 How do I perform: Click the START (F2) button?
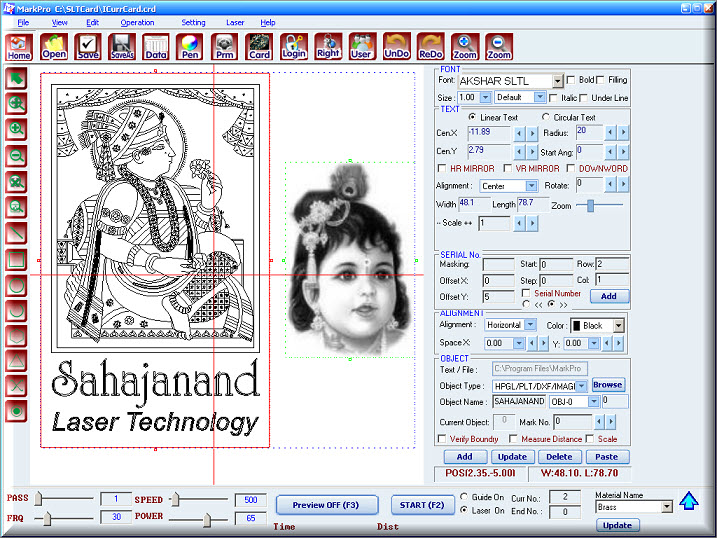coord(421,505)
